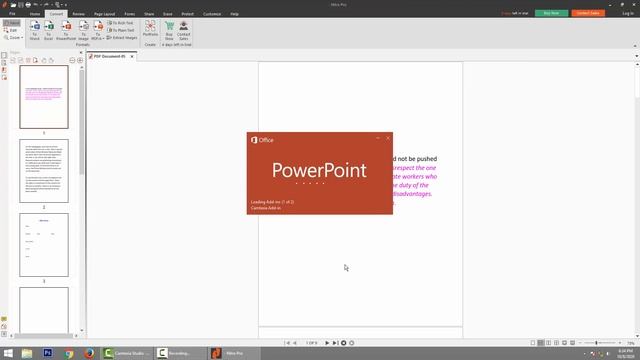Open the To PDF/A conversion dropdown

click(98, 30)
